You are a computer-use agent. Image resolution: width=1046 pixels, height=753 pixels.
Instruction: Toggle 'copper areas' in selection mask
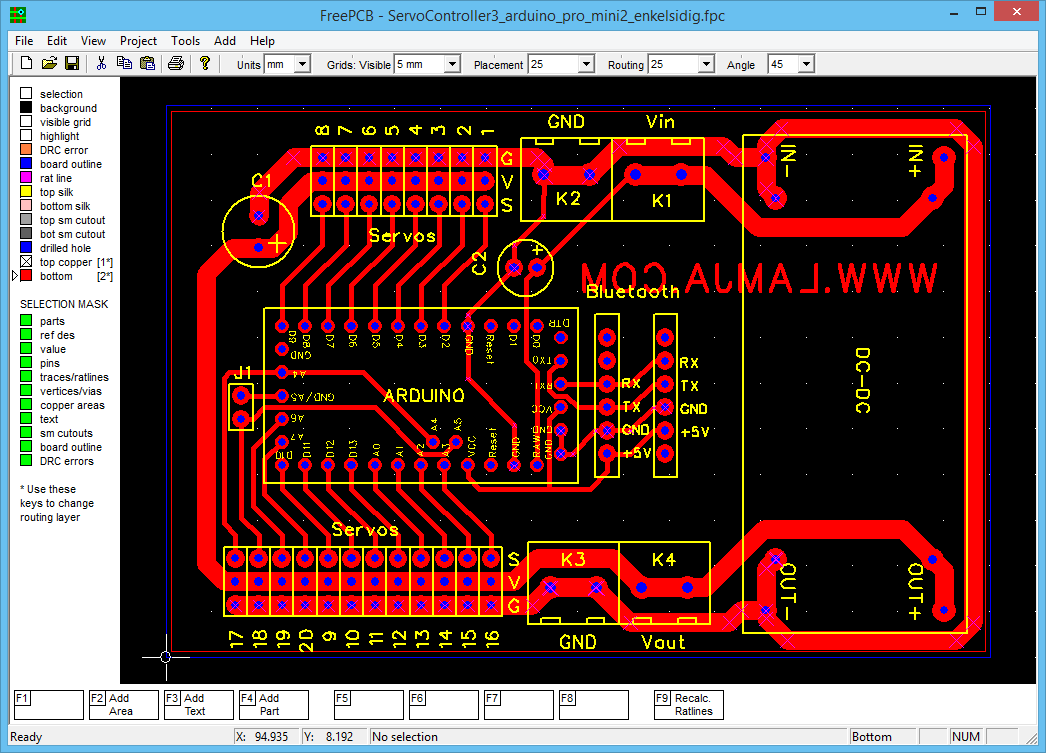tap(25, 404)
